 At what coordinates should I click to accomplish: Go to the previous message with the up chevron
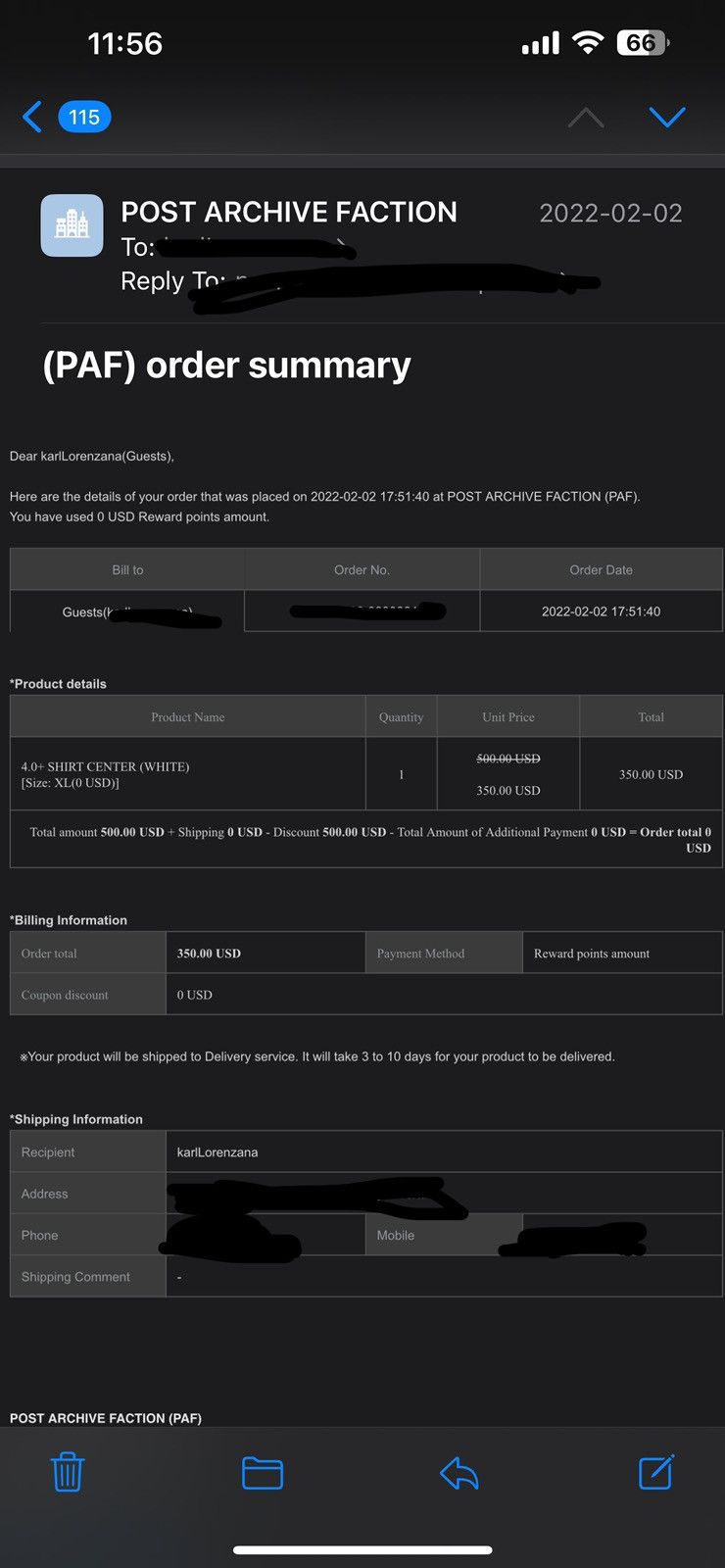(586, 118)
